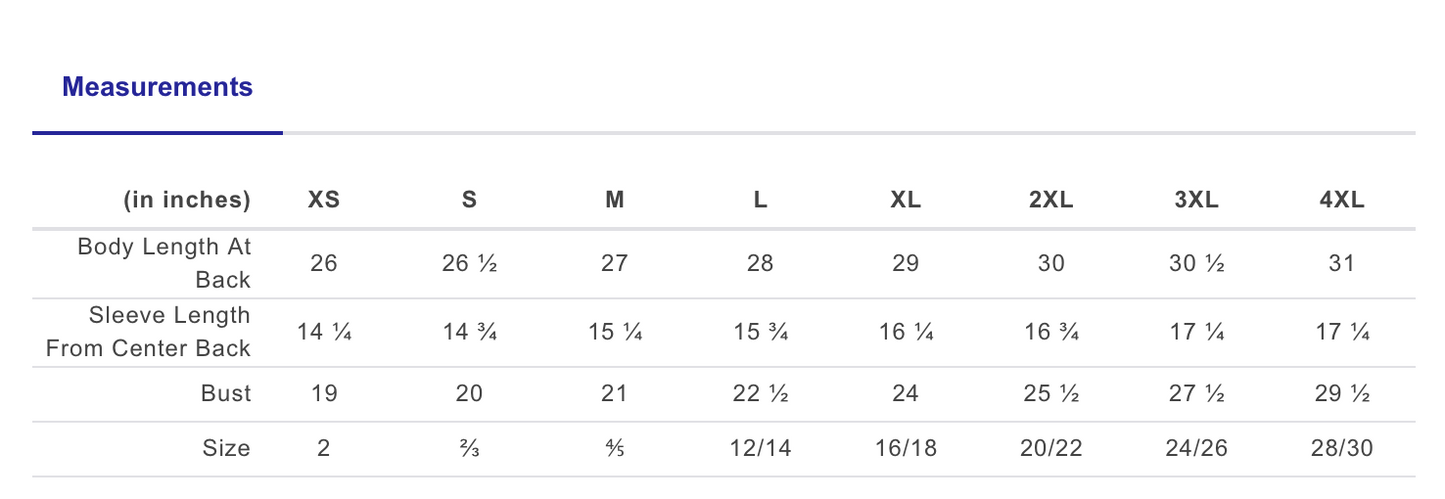Click the 16 ¾ sleeve length for 2XL
The image size is (1445, 499).
tap(1051, 332)
